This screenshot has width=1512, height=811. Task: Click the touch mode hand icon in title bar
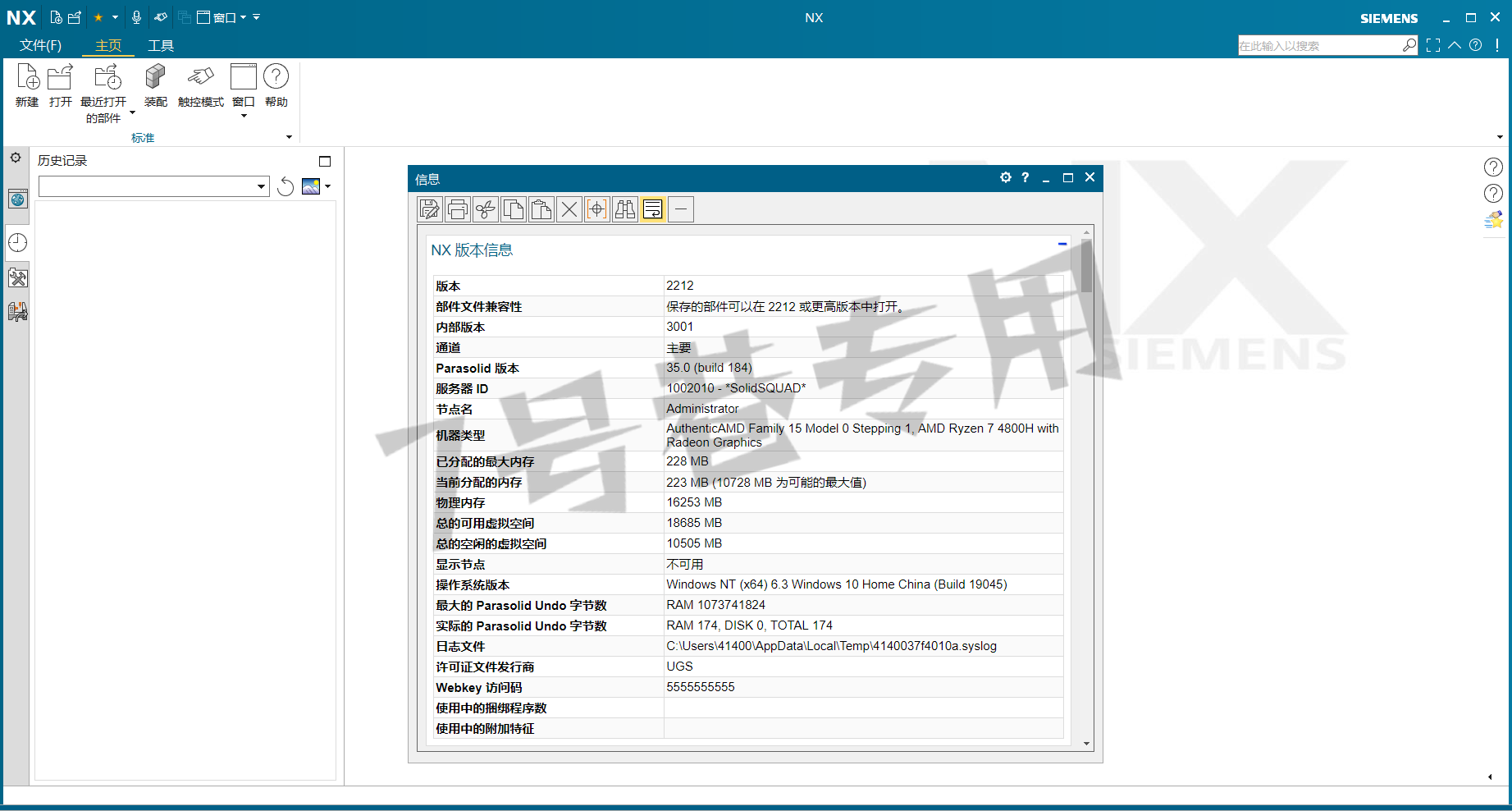pos(161,17)
